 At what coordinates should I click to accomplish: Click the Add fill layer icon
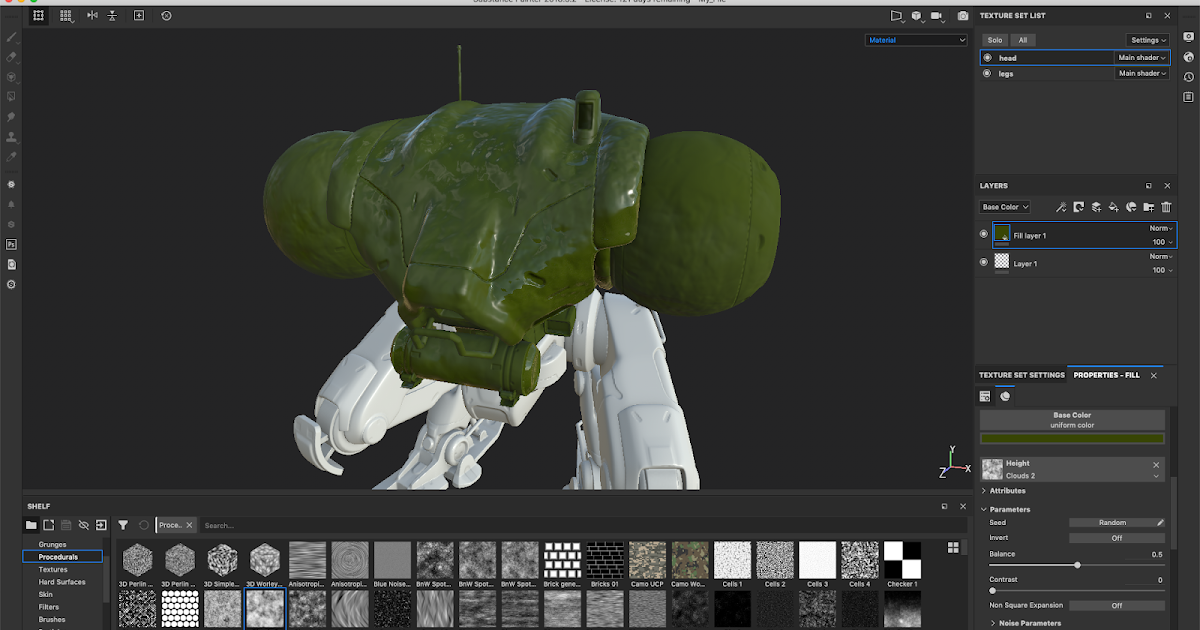click(x=1113, y=207)
